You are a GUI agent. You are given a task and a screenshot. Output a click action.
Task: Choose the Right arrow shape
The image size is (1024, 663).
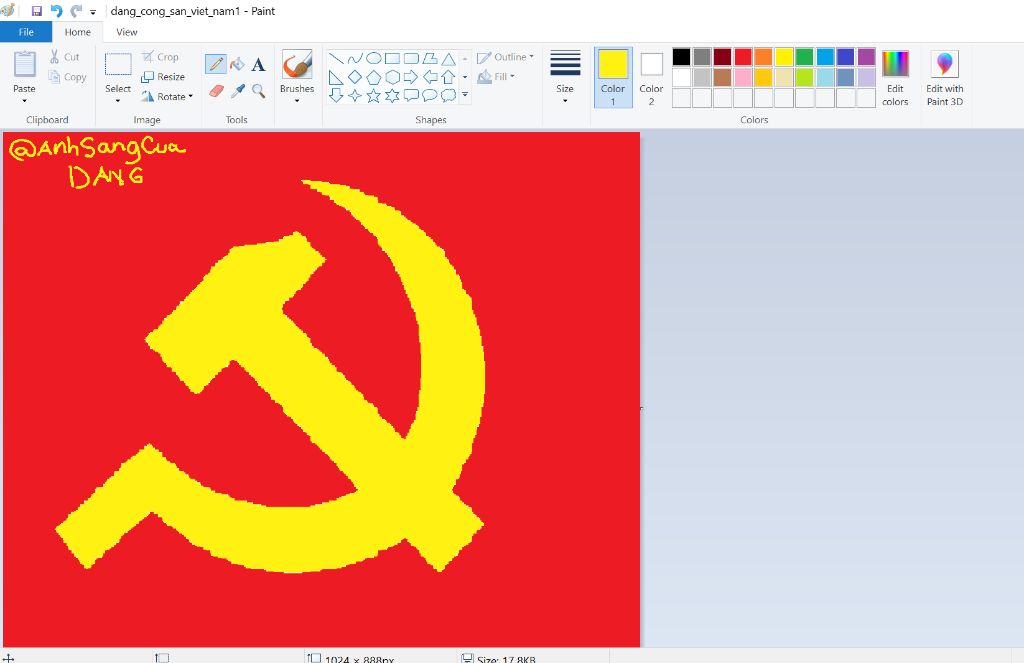pos(411,77)
